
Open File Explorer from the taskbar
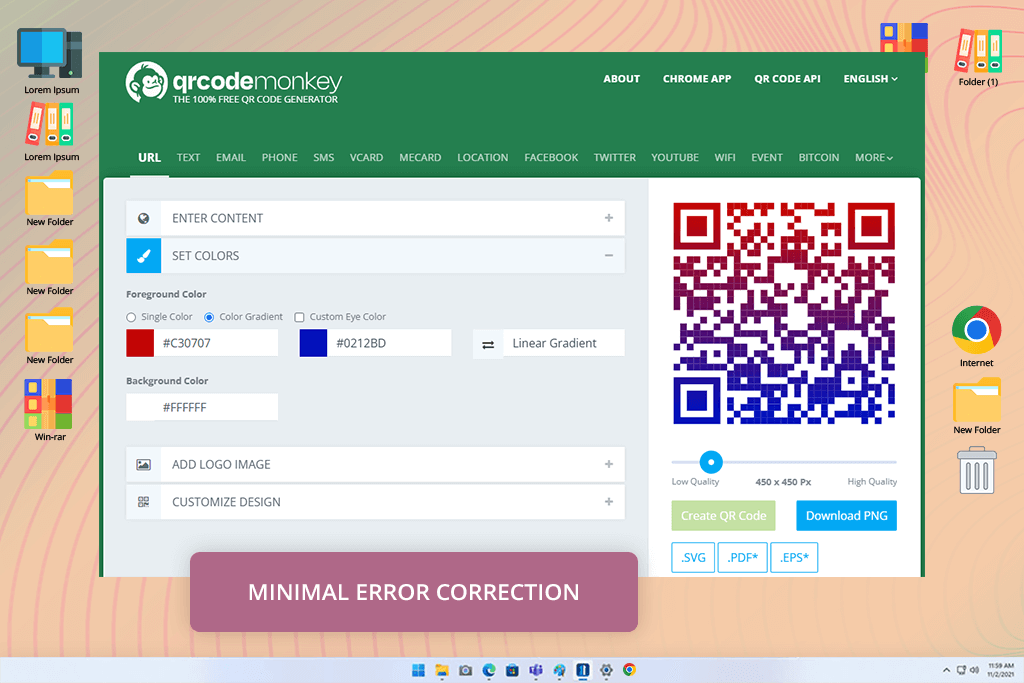(442, 670)
